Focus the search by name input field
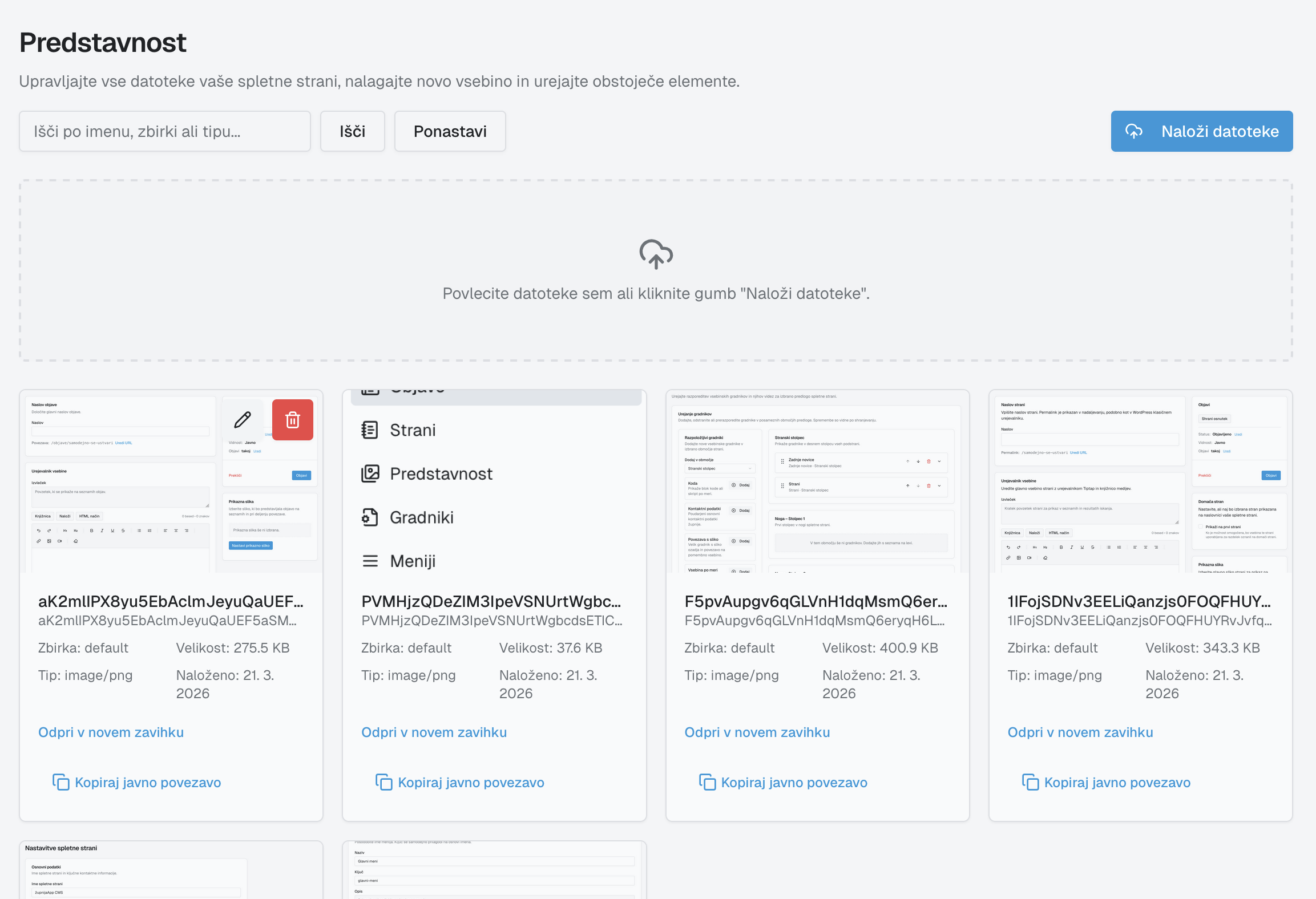Viewport: 1316px width, 899px height. (x=165, y=131)
